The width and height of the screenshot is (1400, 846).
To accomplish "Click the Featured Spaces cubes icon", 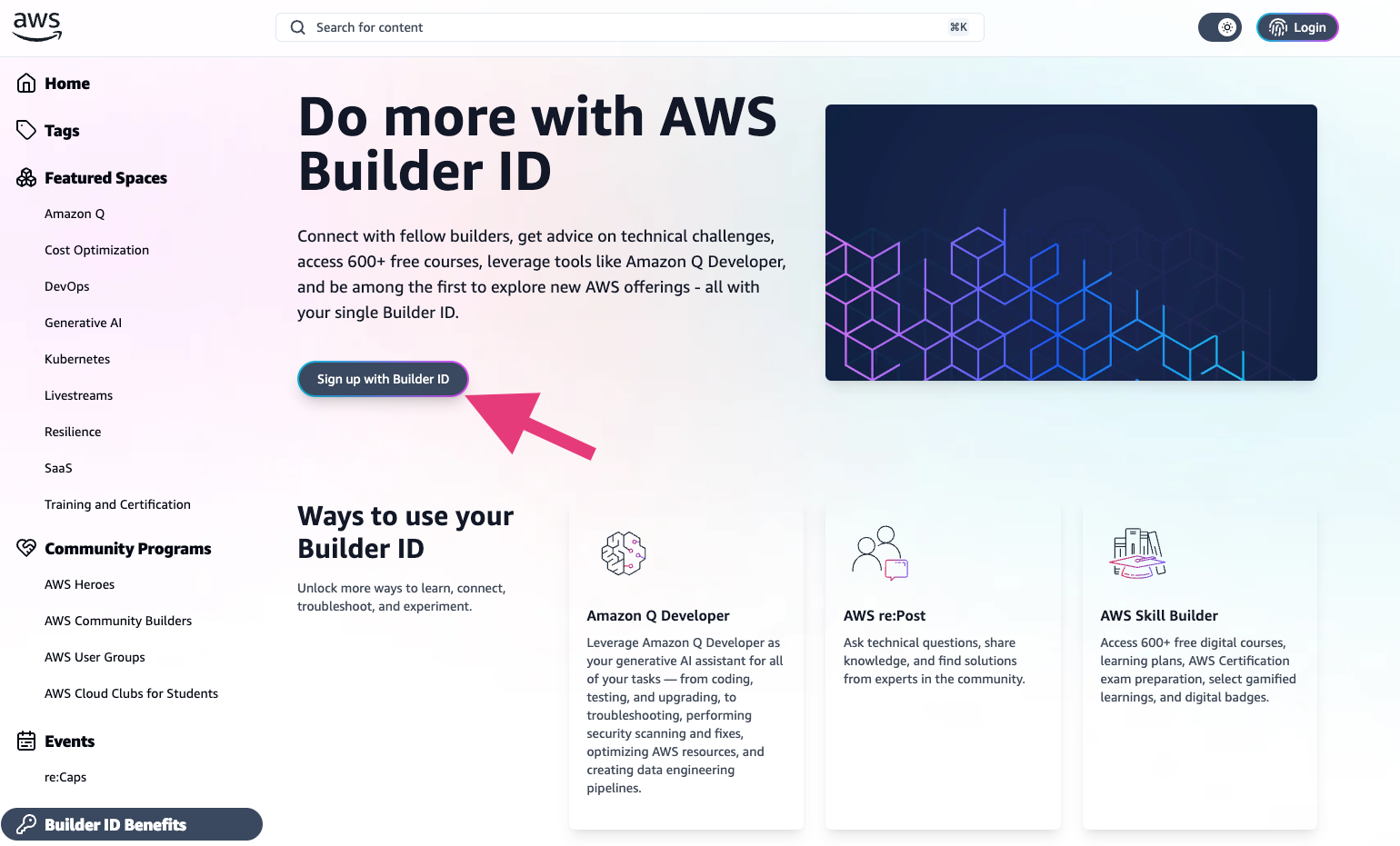I will click(x=26, y=177).
